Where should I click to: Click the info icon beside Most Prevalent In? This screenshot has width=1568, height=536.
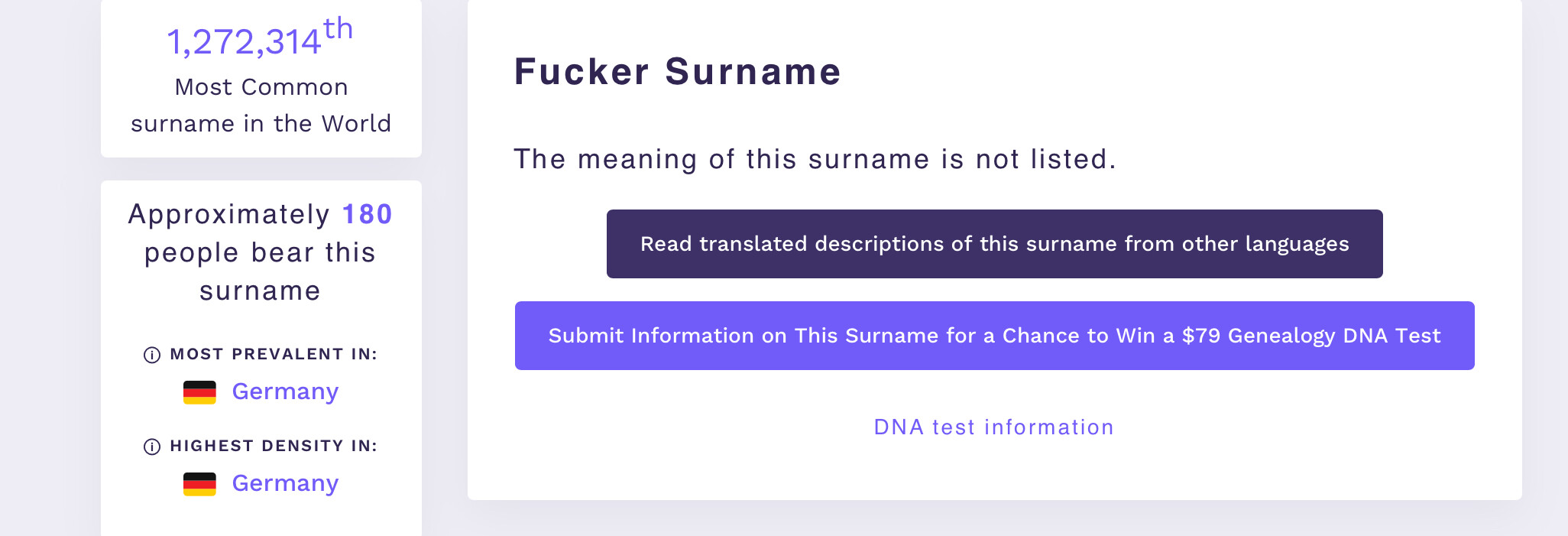tap(152, 355)
